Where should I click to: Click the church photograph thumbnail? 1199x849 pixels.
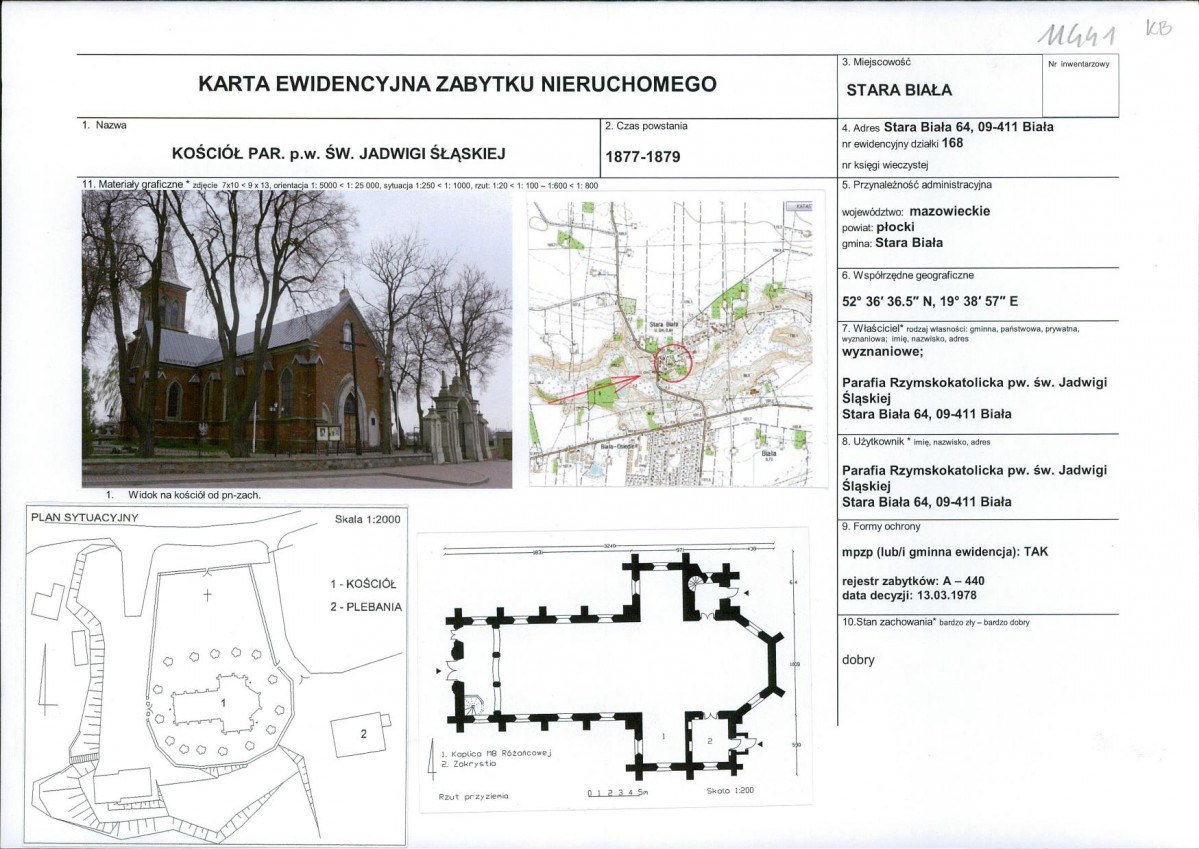click(297, 339)
